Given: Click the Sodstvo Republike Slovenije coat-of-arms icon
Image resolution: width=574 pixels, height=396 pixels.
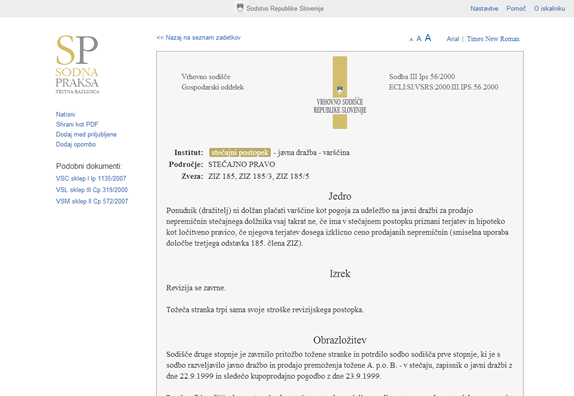Looking at the screenshot, I should coord(240,8).
